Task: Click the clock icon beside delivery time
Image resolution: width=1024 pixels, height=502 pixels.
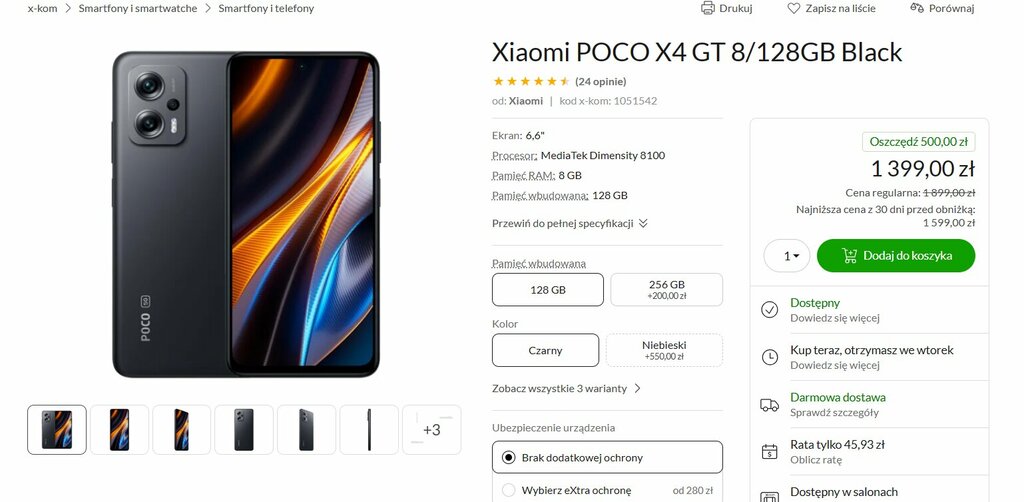Action: 770,357
